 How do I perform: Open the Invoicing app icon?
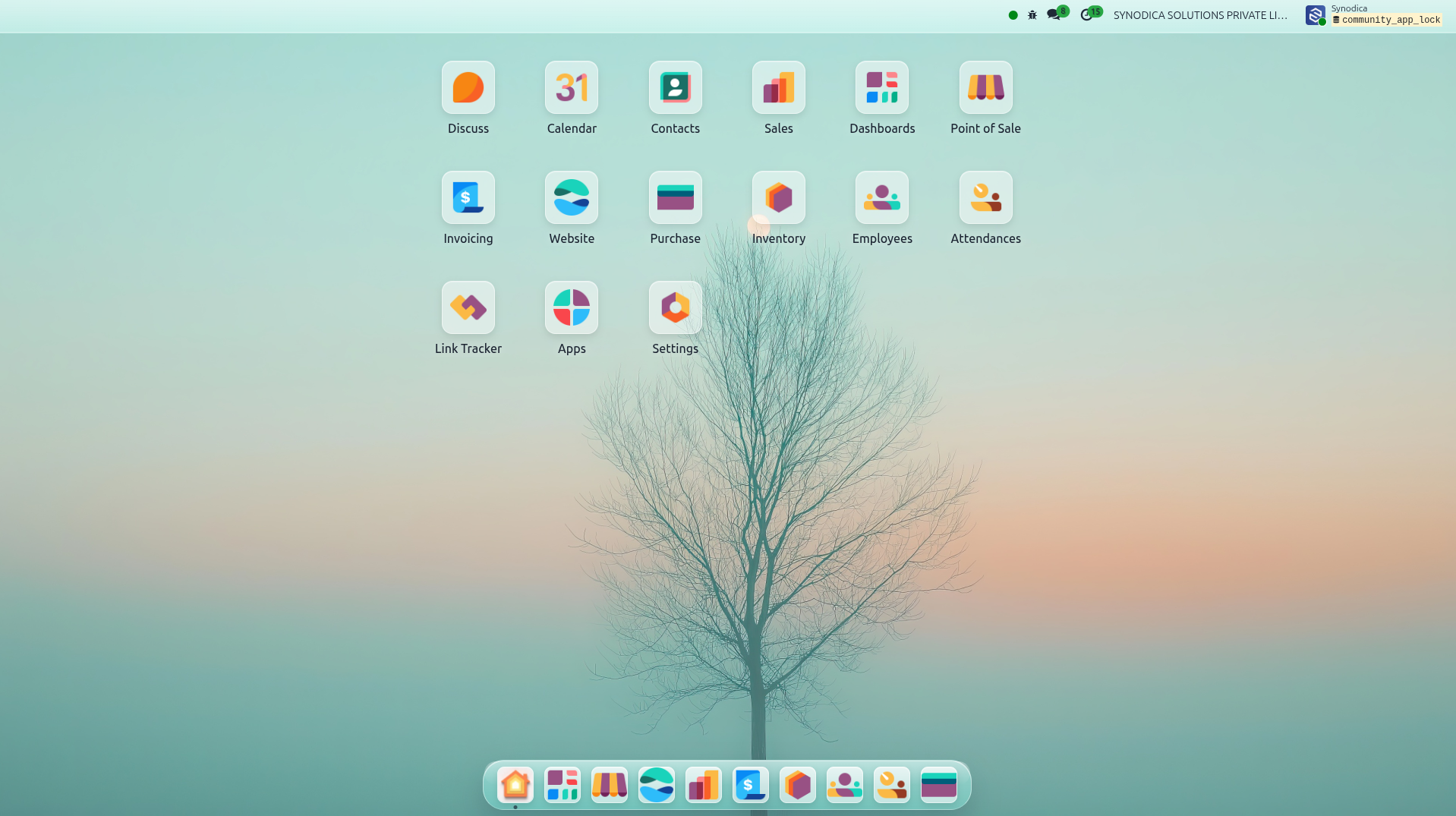(x=468, y=197)
